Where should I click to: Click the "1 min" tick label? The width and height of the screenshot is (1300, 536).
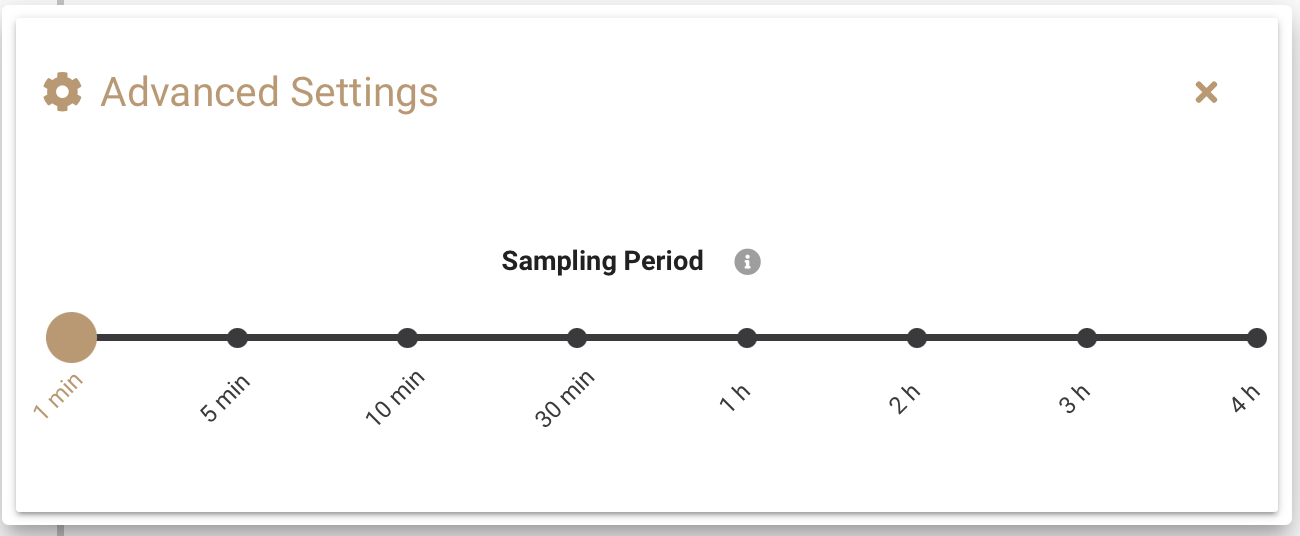57,397
